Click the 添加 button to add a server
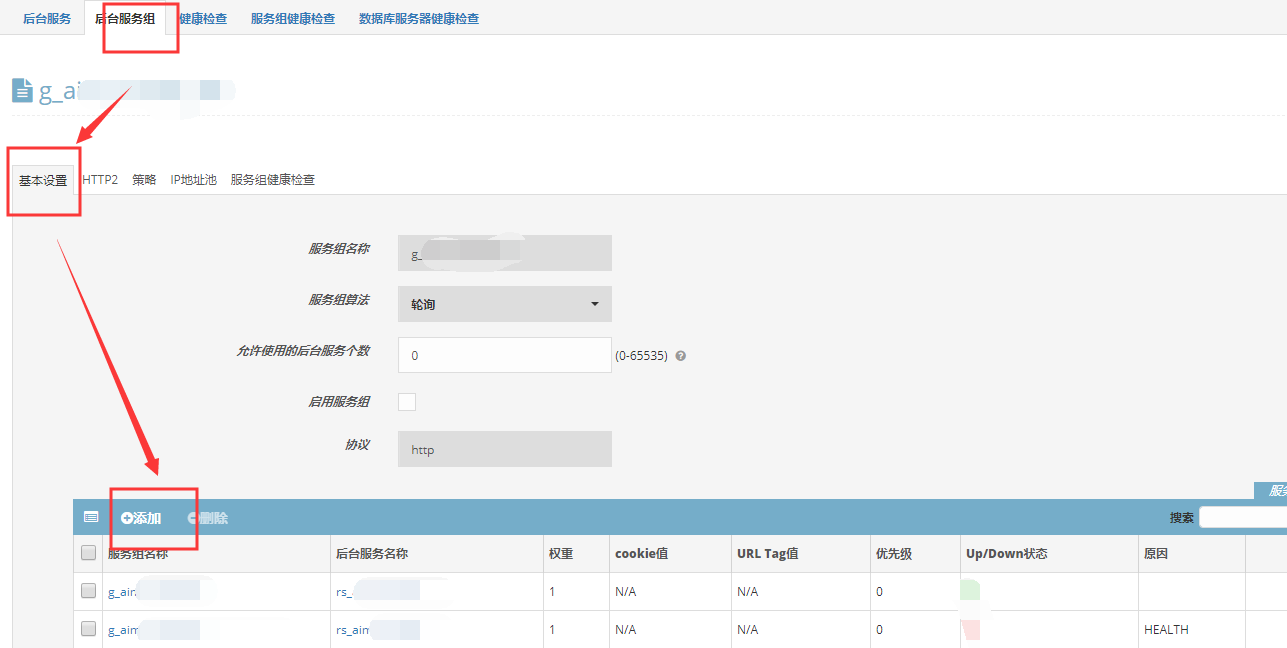The height and width of the screenshot is (648, 1287). 141,517
